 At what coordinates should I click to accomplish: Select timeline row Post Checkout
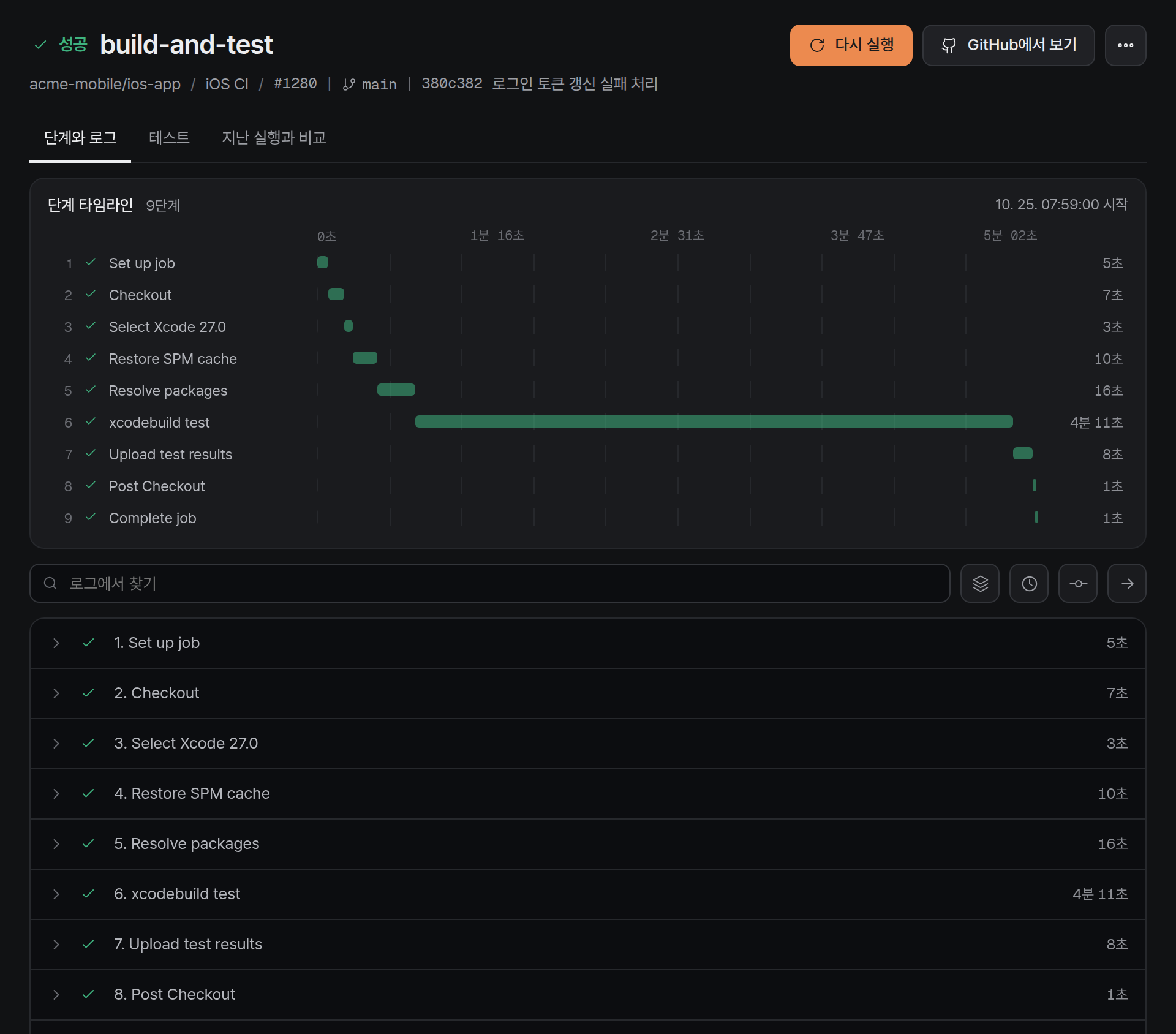pyautogui.click(x=588, y=486)
